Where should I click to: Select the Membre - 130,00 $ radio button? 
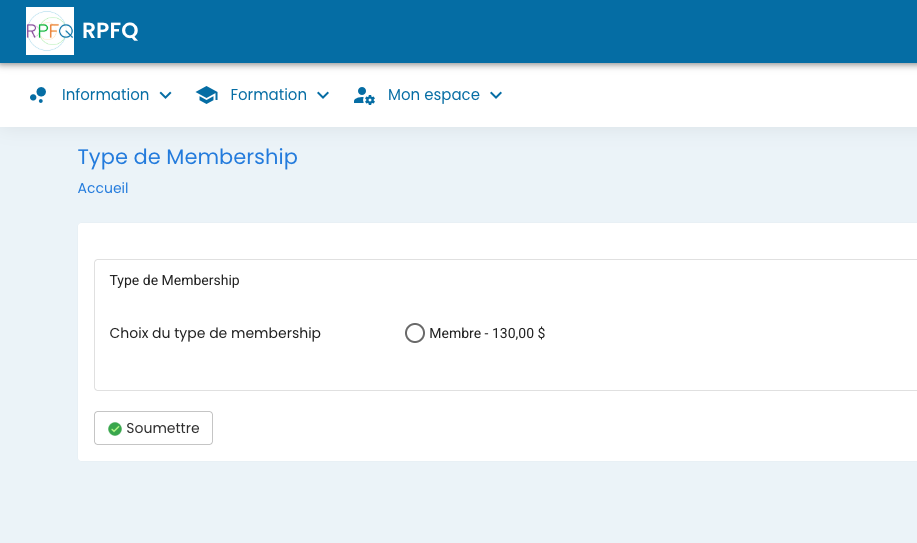[415, 333]
